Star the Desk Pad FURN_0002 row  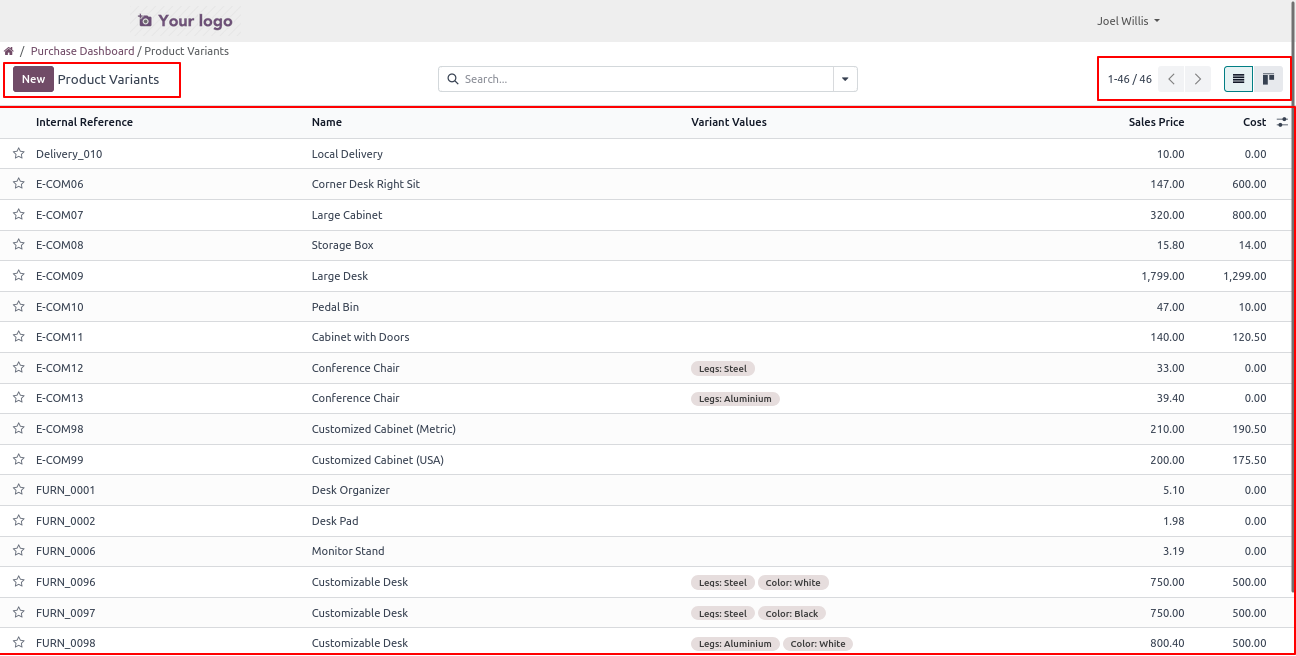18,521
